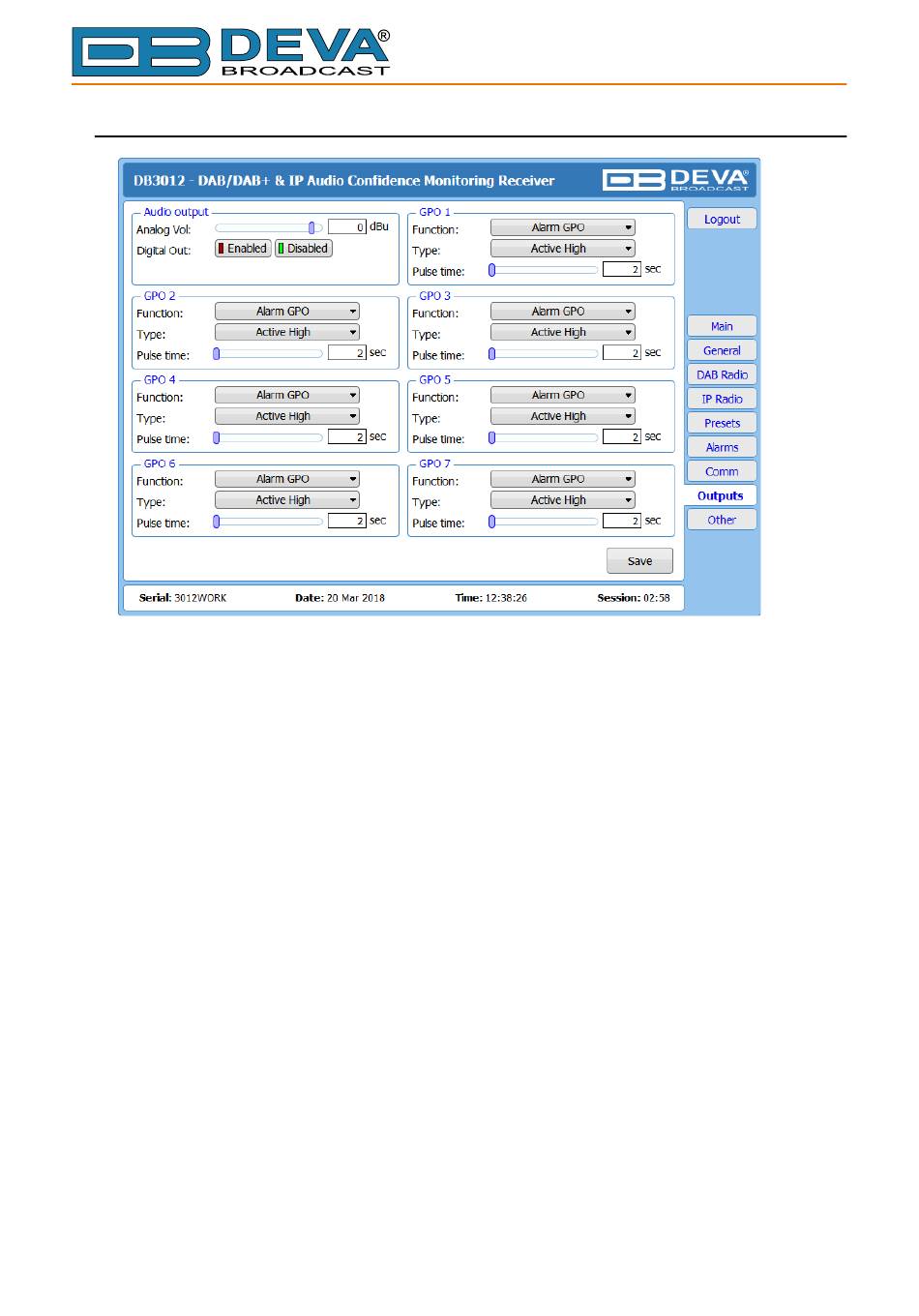Click the Date 20 Mar 2018 status entry

(340, 598)
